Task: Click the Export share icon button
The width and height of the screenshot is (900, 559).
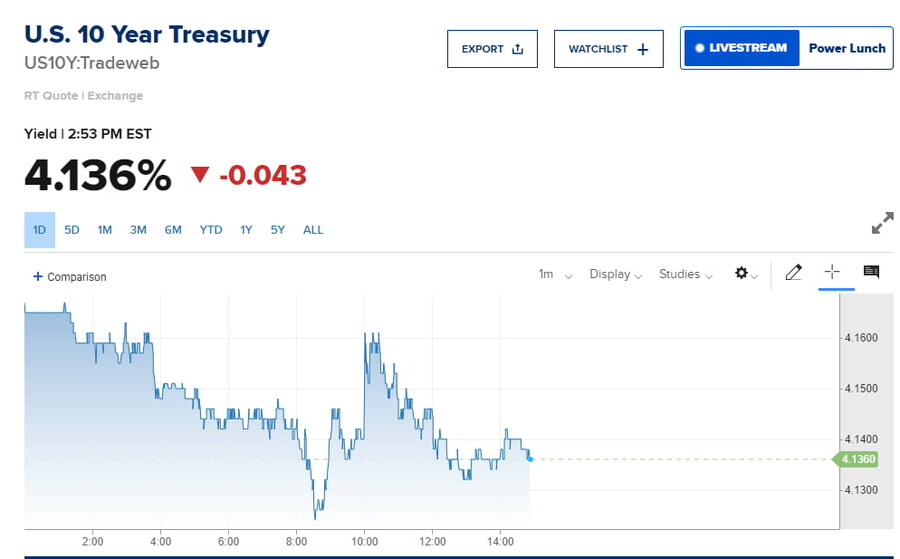Action: click(x=492, y=49)
